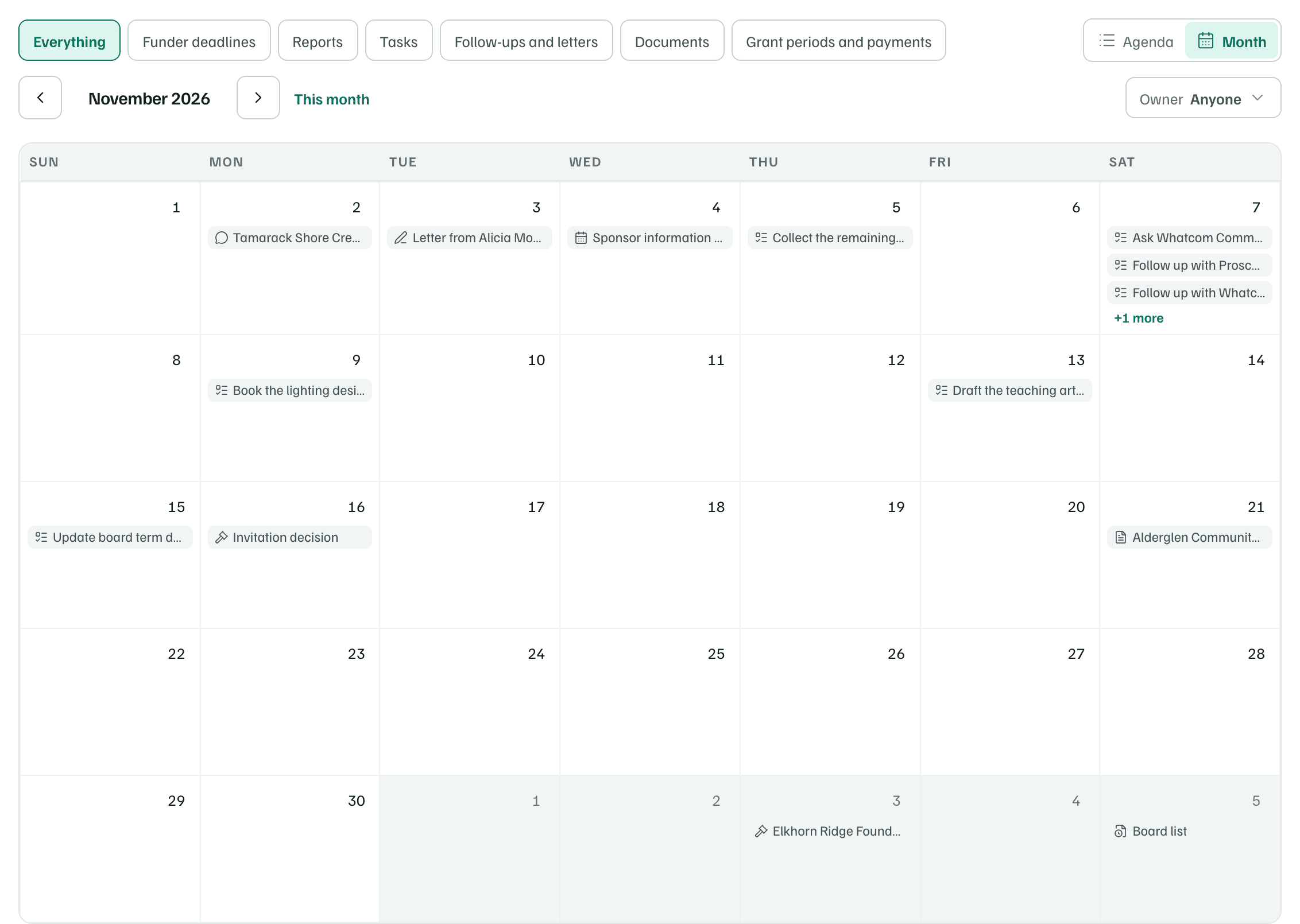Viewport: 1300px width, 924px height.
Task: Click date number 30
Action: coord(356,801)
